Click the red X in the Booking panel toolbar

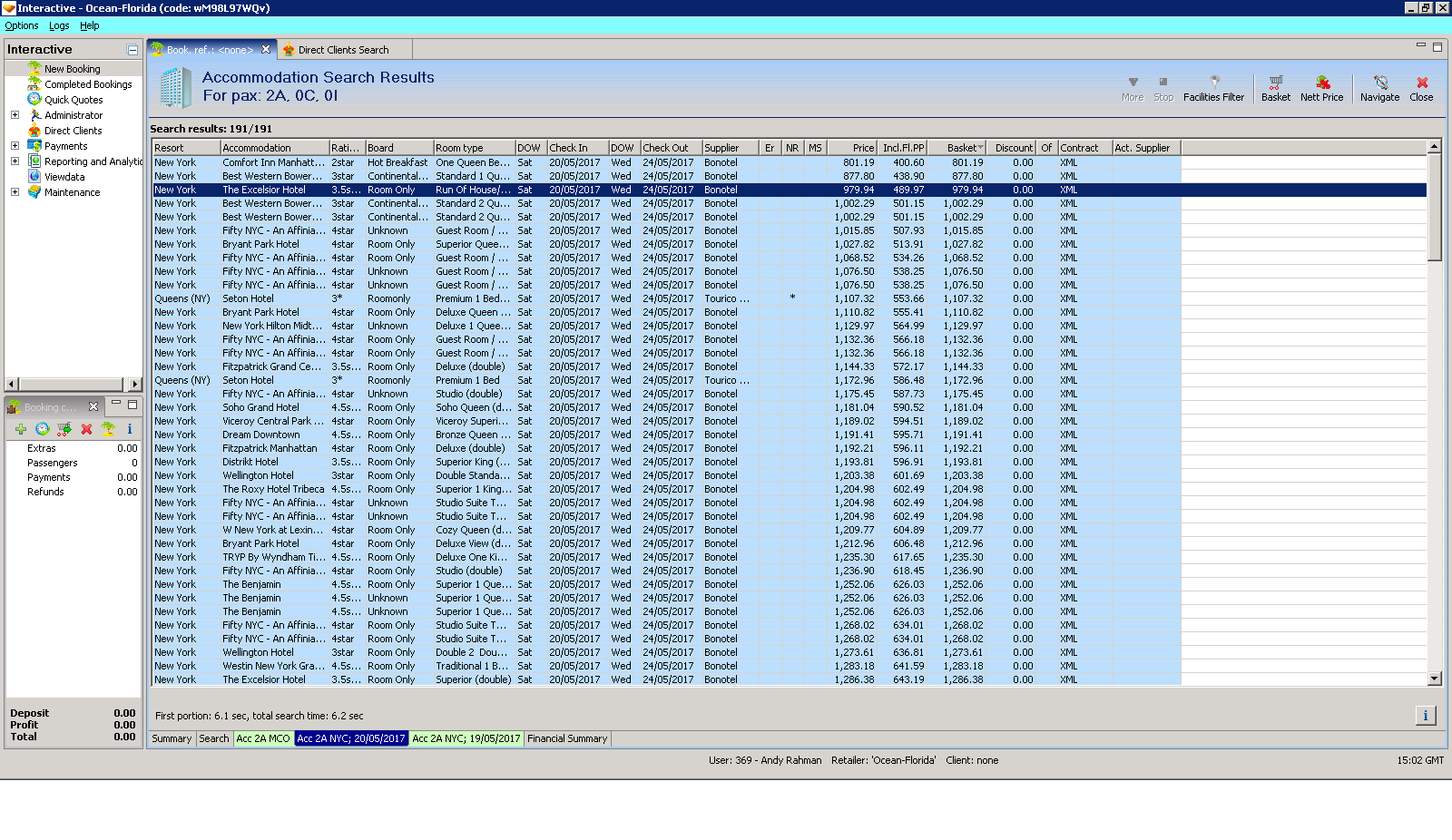tap(86, 429)
